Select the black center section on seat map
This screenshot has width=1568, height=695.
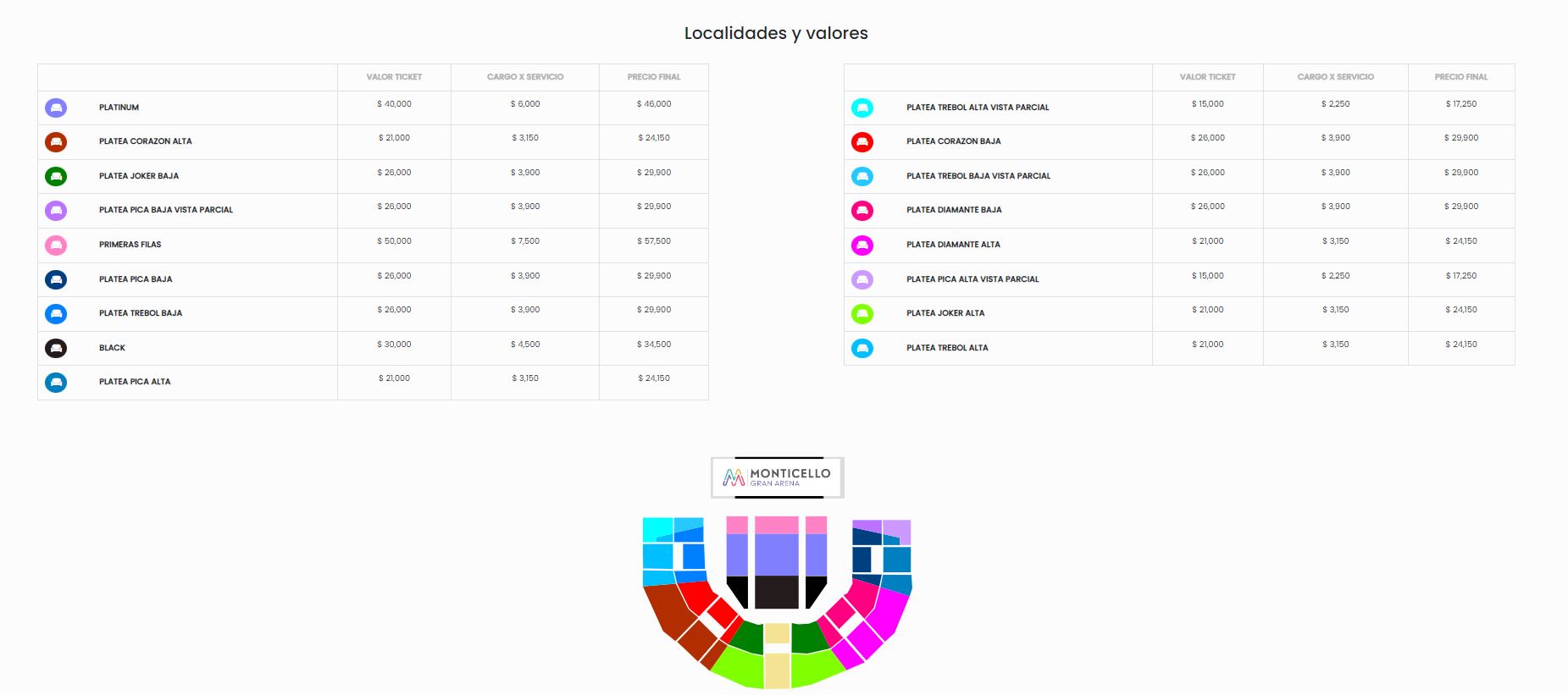click(776, 591)
